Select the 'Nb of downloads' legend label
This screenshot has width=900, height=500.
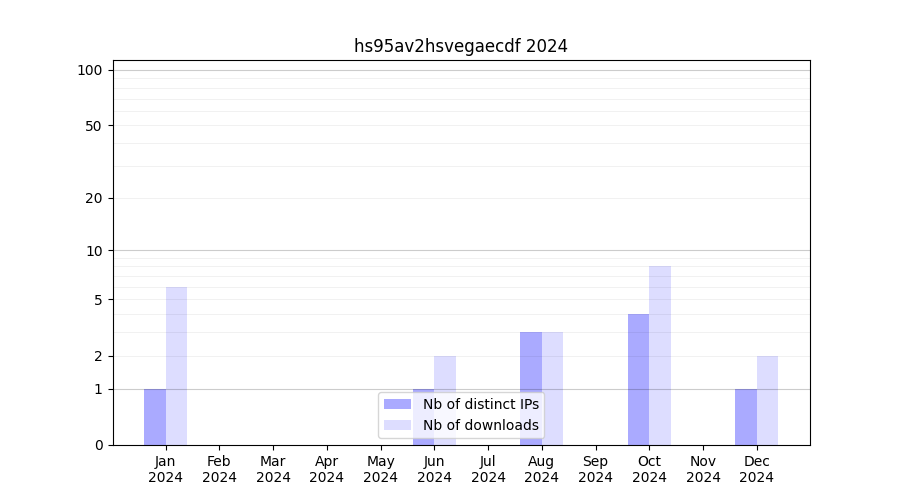pyautogui.click(x=480, y=425)
